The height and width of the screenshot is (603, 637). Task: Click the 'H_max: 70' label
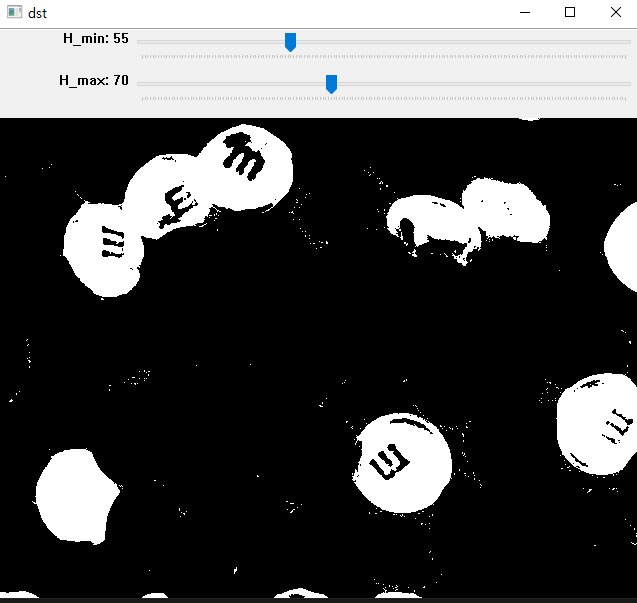tap(94, 80)
